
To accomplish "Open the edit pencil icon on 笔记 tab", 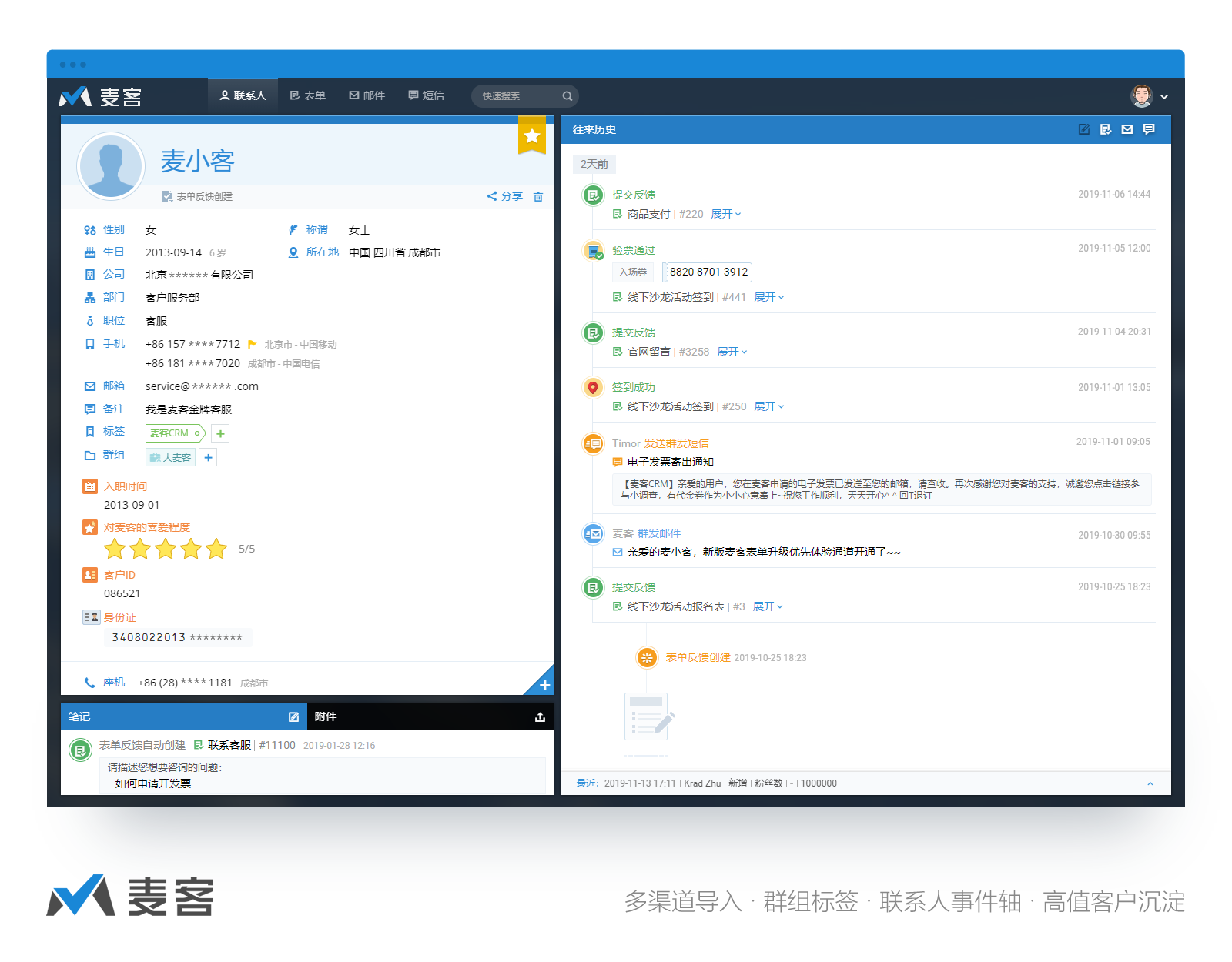I will pyautogui.click(x=293, y=716).
